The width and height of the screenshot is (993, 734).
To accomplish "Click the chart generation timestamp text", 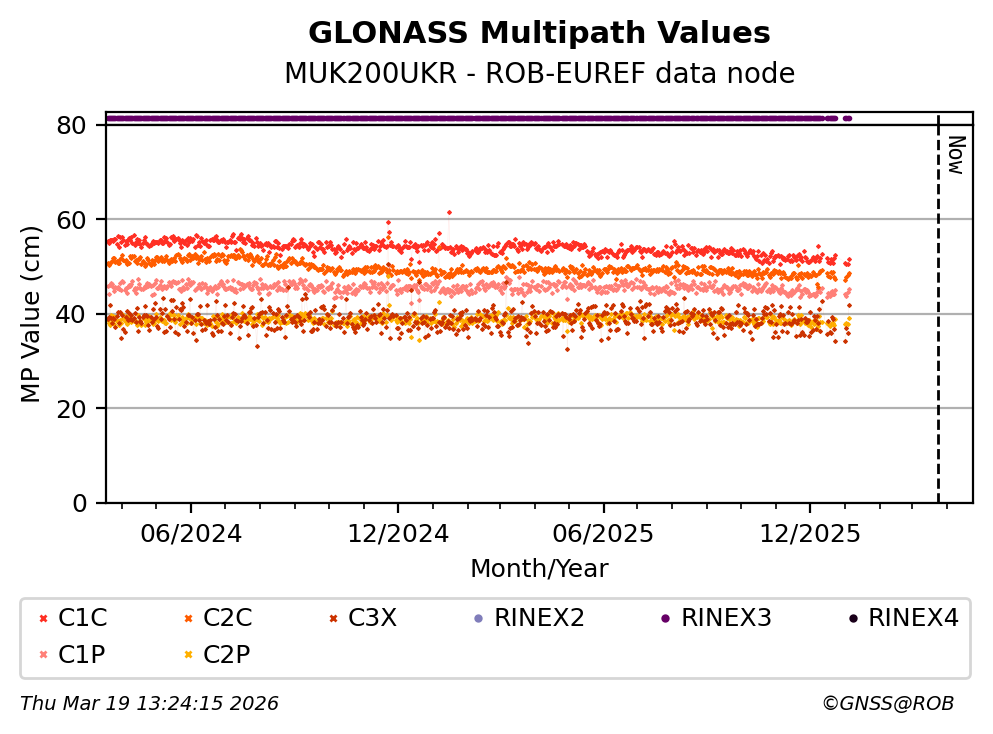I will [x=149, y=704].
